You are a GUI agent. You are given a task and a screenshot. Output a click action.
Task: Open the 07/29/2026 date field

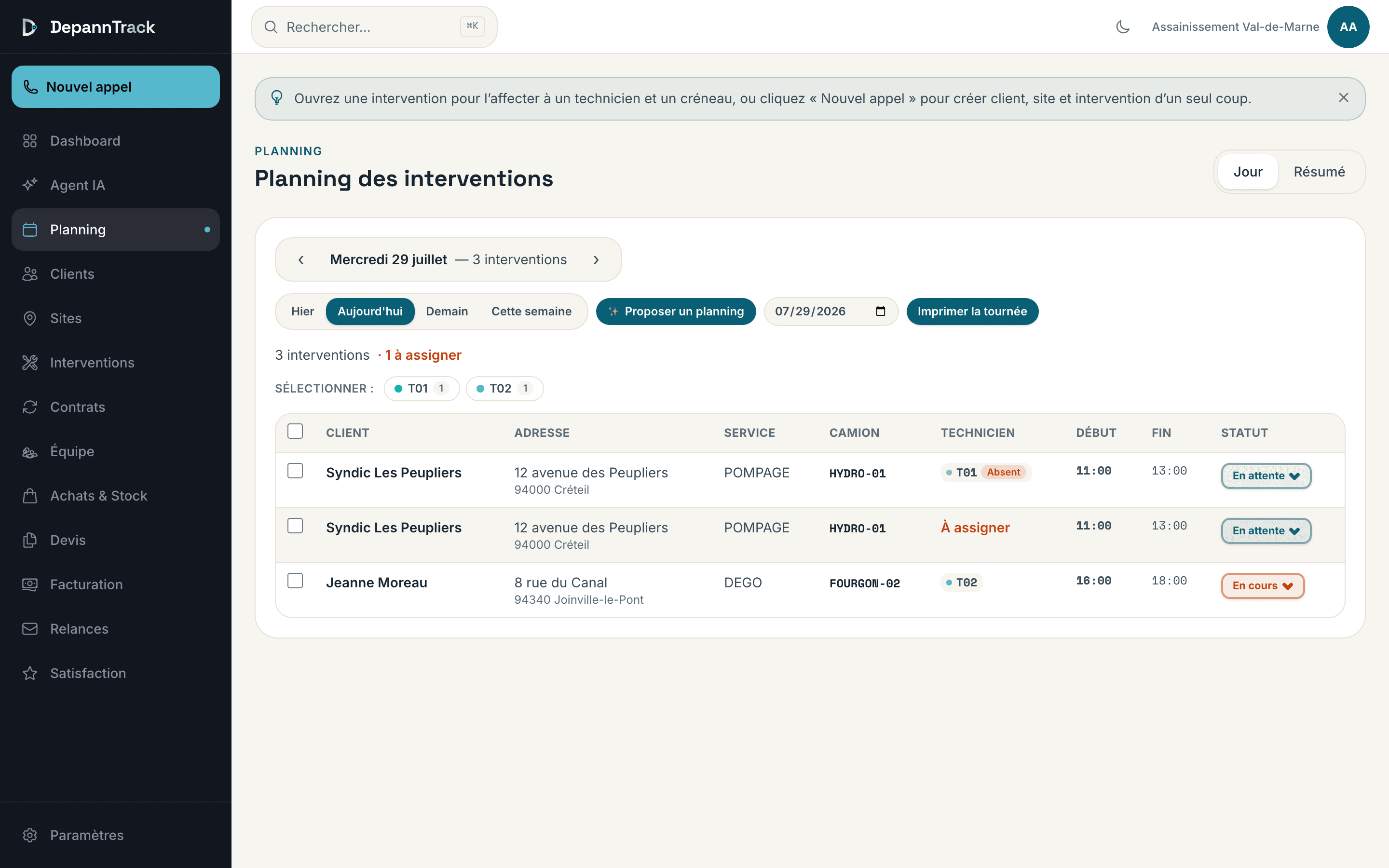831,312
